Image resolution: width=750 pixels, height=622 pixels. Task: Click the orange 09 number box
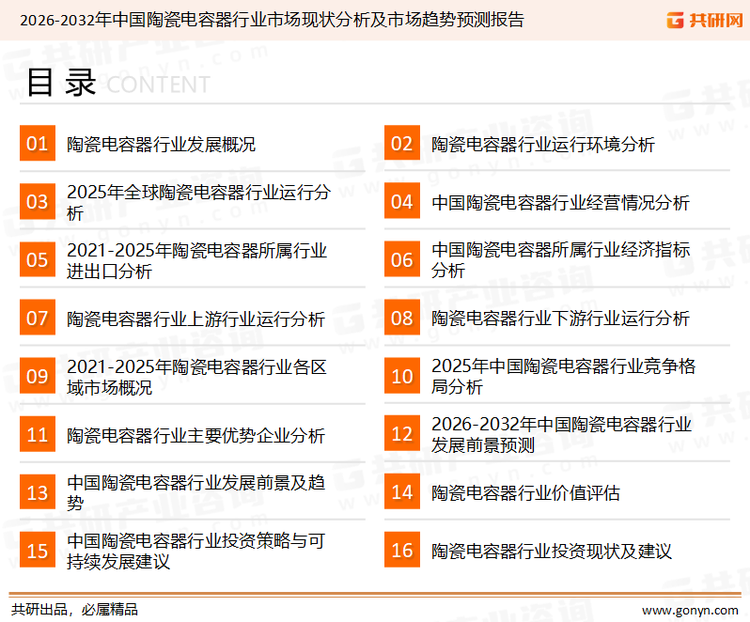[x=37, y=376]
